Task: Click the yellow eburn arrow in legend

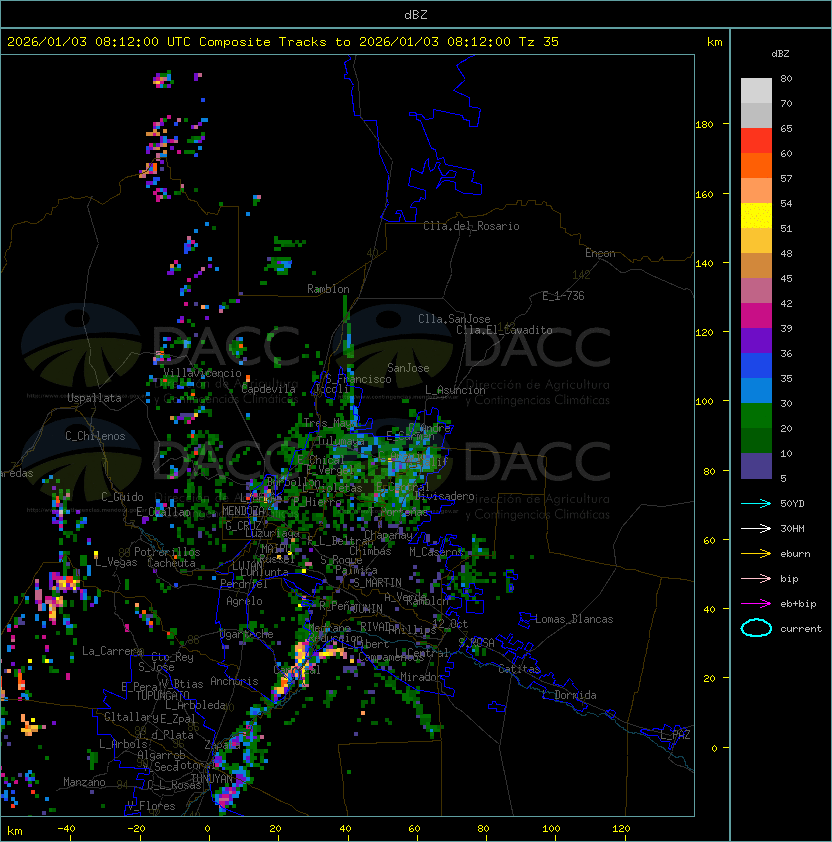Action: 756,553
